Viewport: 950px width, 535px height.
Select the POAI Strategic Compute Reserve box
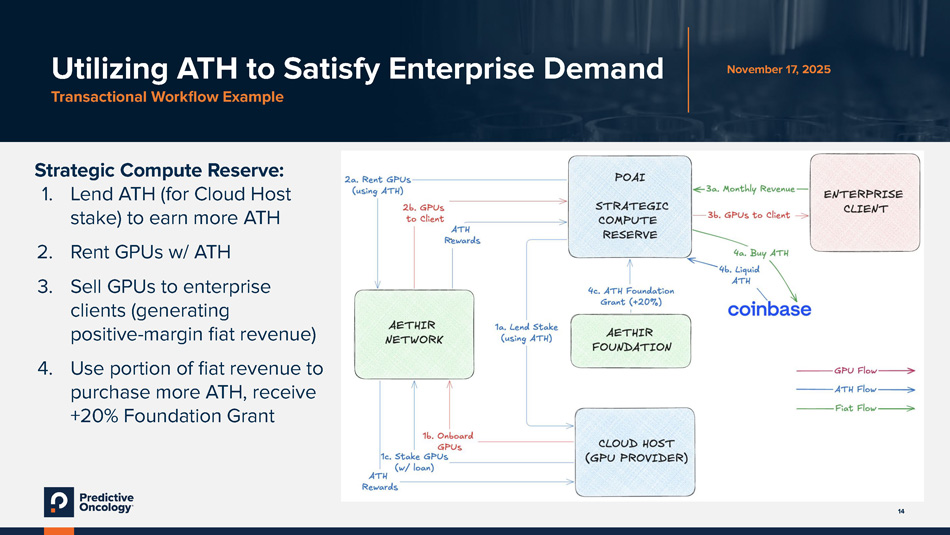[x=629, y=204]
